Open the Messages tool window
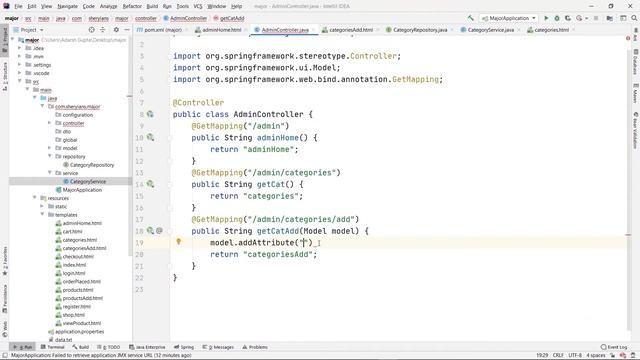 click(x=218, y=347)
